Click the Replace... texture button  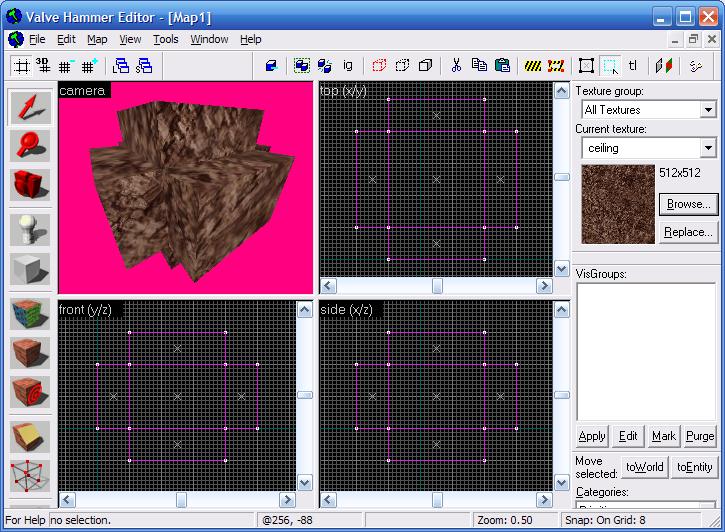688,232
